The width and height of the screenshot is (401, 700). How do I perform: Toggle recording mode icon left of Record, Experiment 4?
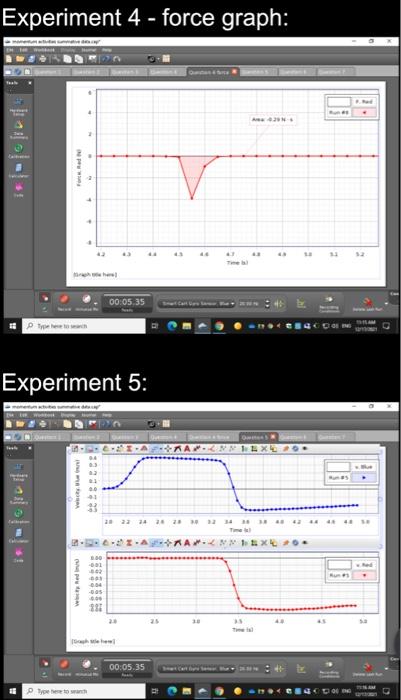pos(44,298)
